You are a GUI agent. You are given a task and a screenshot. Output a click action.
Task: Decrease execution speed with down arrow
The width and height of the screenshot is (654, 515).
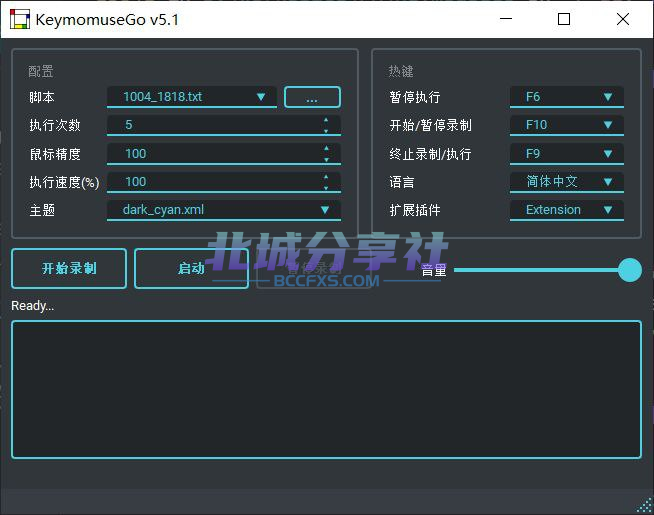326,188
